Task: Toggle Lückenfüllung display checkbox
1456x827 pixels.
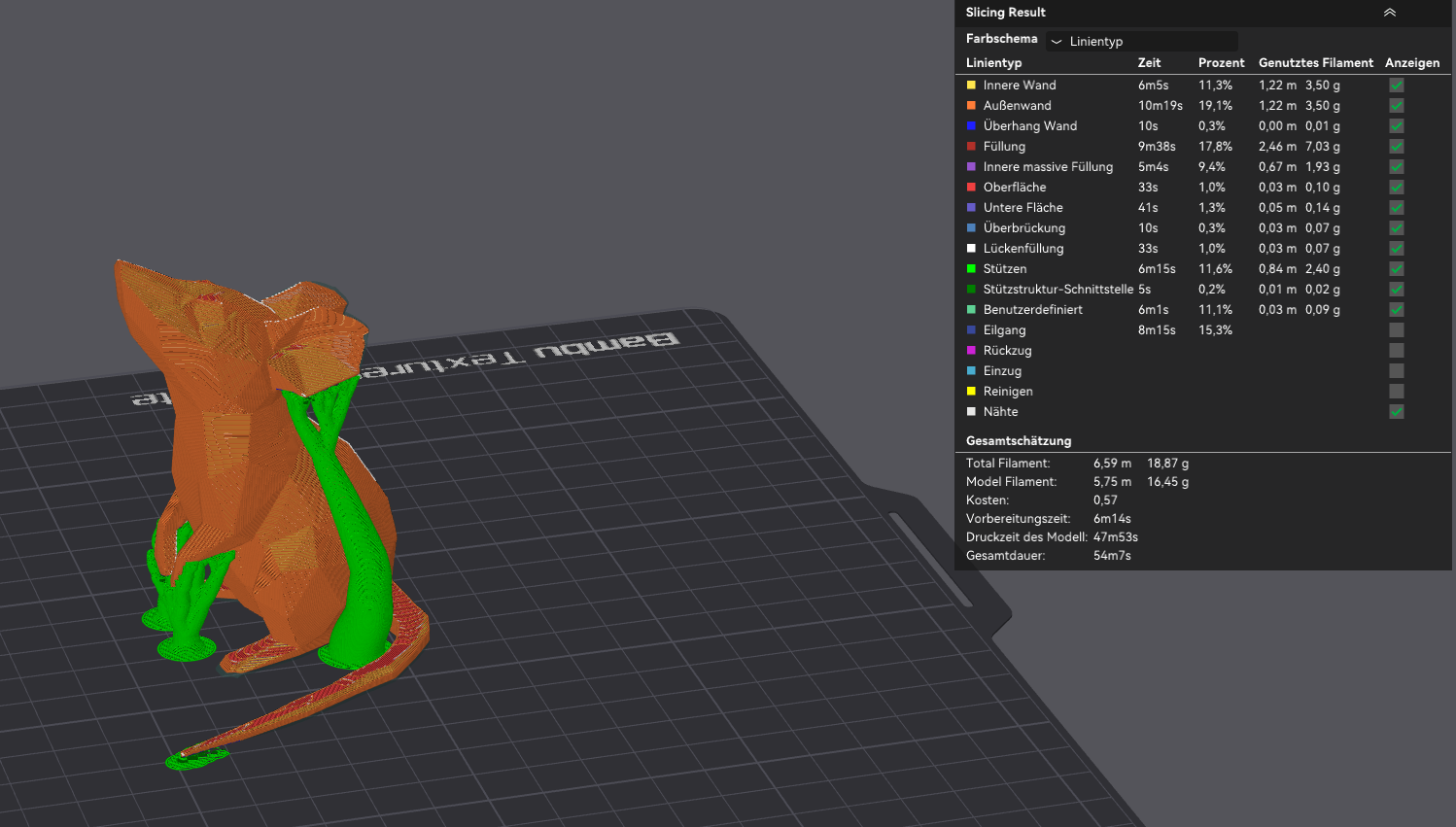Action: tap(1397, 249)
